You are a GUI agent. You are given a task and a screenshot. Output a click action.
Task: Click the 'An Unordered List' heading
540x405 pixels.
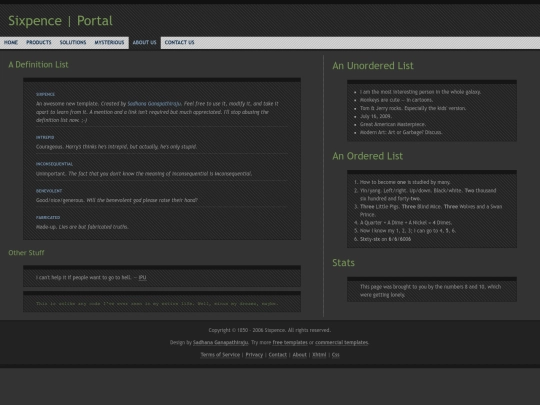pos(373,66)
